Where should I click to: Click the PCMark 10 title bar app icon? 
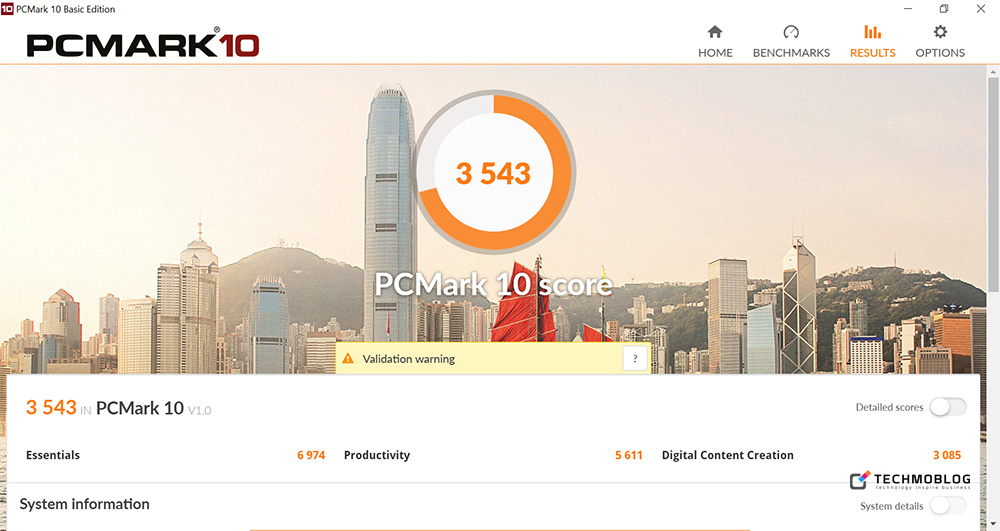pyautogui.click(x=7, y=9)
